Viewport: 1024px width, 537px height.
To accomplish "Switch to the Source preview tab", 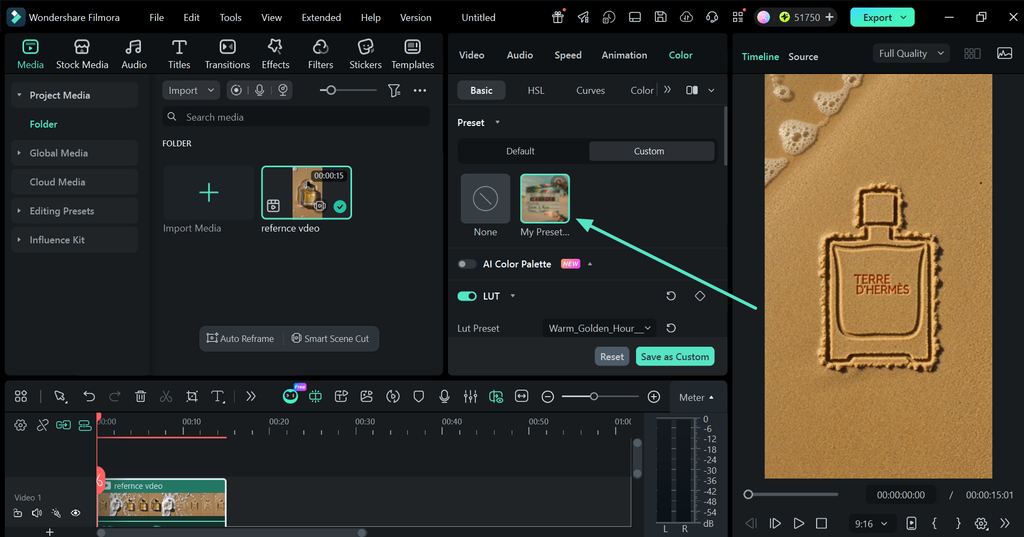I will click(803, 57).
